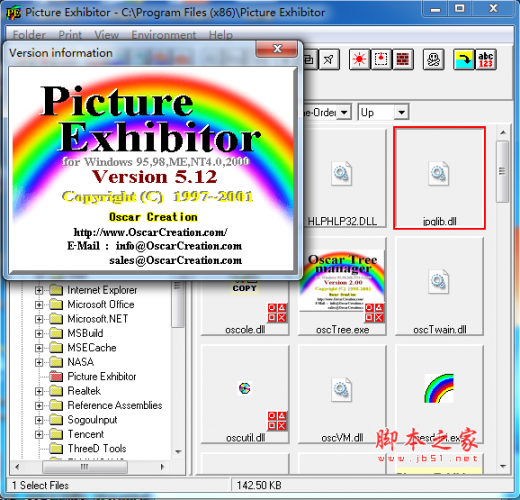This screenshot has height=500, width=520.
Task: Open the sort order dropdown
Action: pyautogui.click(x=344, y=112)
